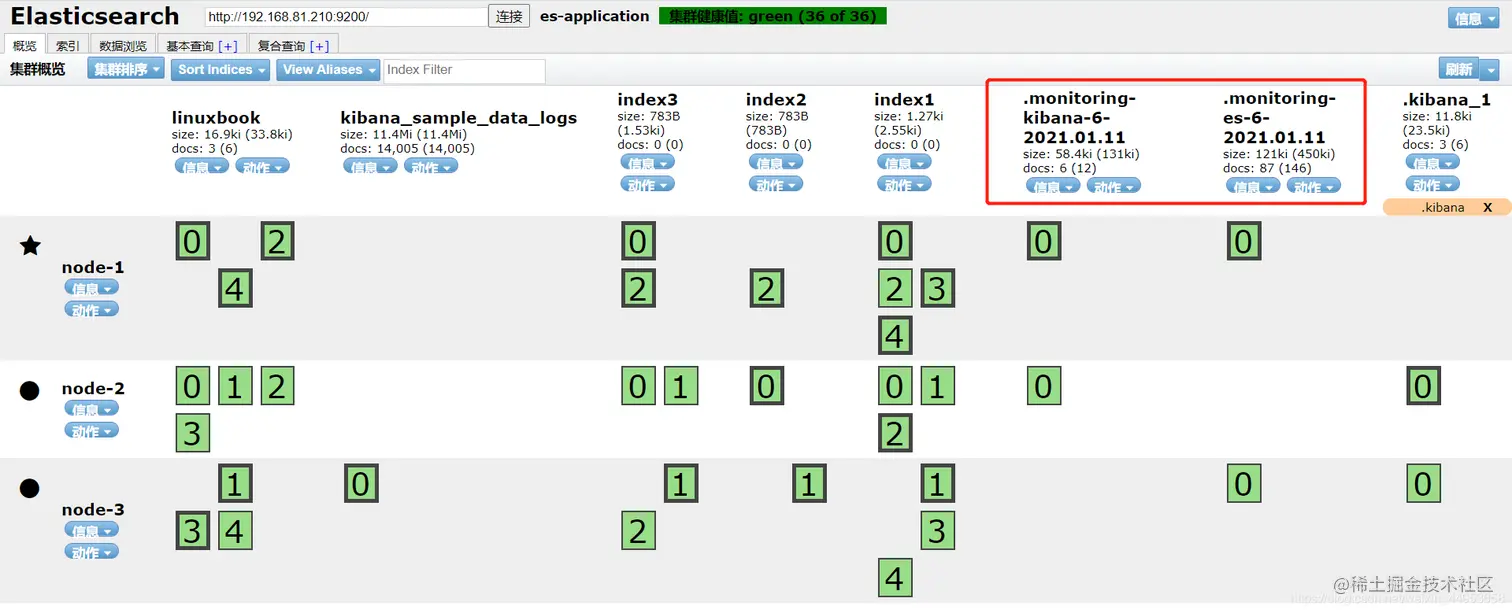Image resolution: width=1512 pixels, height=613 pixels.
Task: Click the master node star icon for node-1
Action: 31,246
